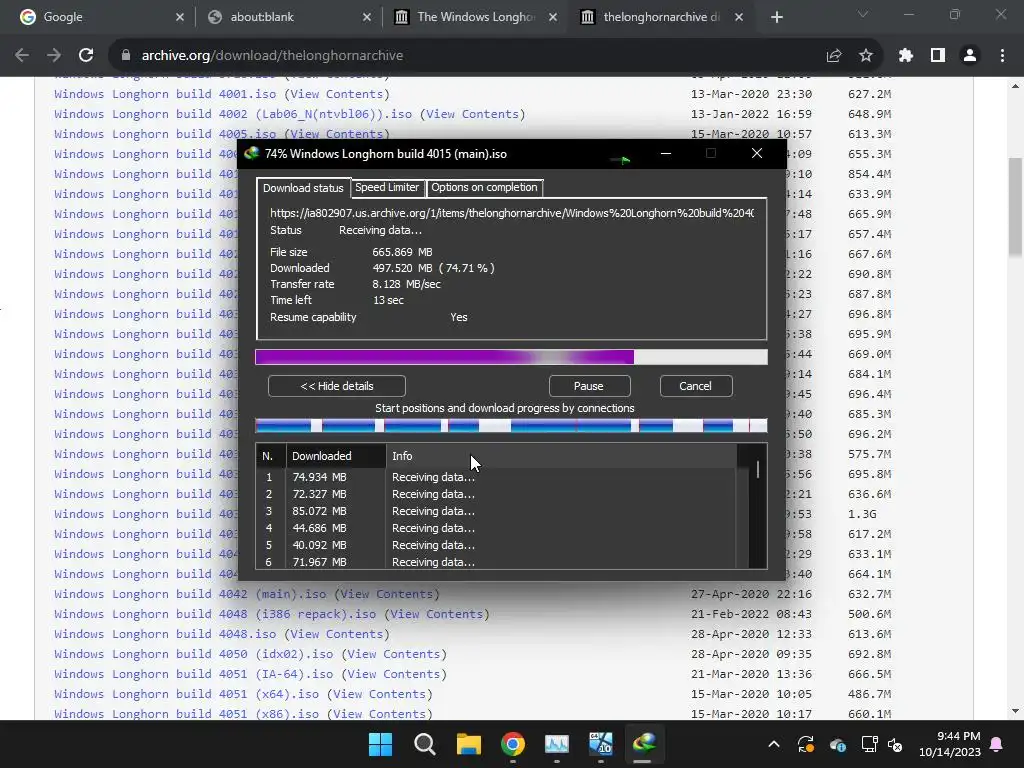Open Internet Download Manager taskbar icon

point(644,744)
